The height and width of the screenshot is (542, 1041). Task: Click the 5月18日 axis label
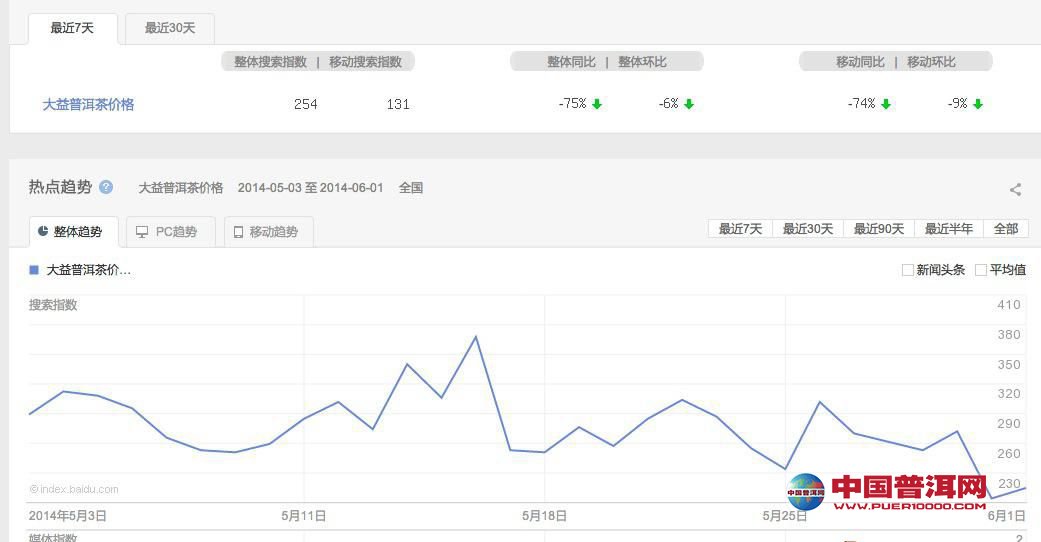click(544, 516)
